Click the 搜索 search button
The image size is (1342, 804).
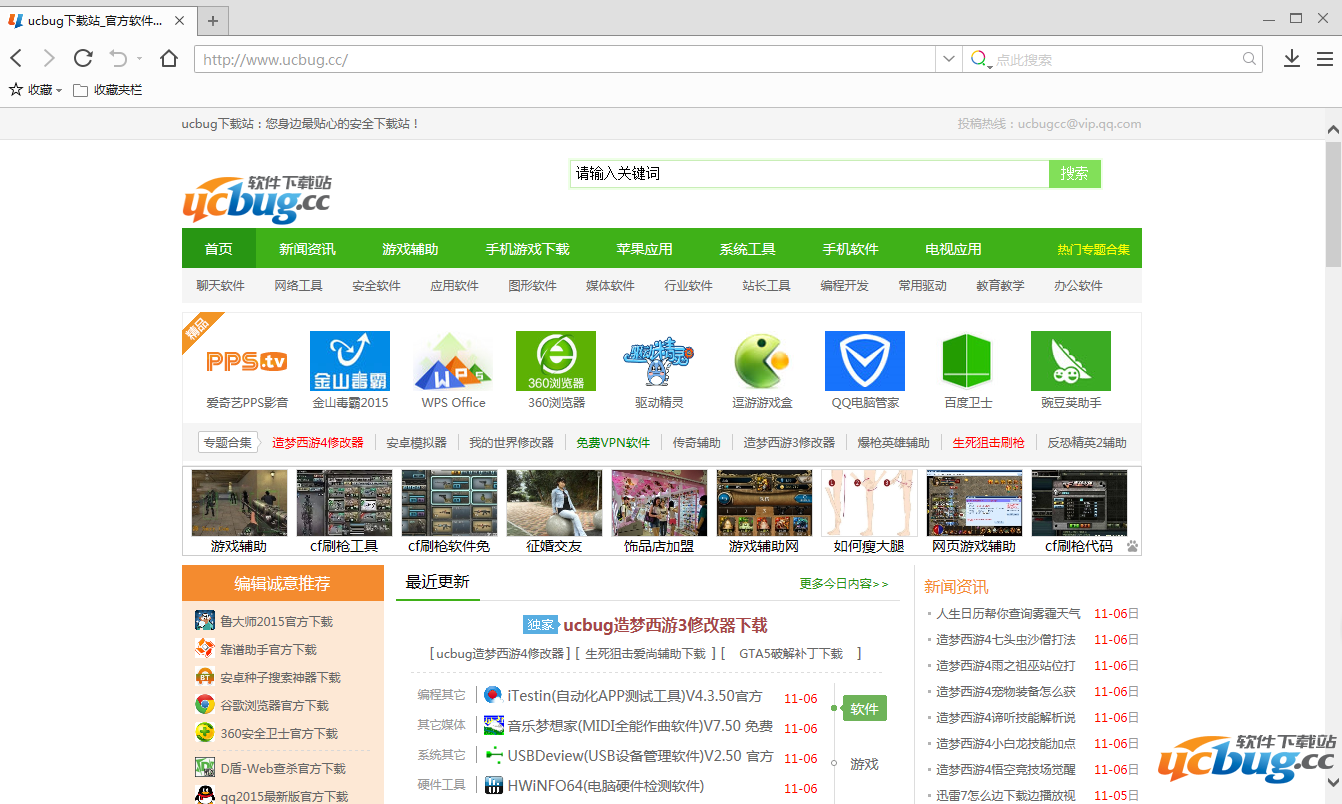[1074, 173]
